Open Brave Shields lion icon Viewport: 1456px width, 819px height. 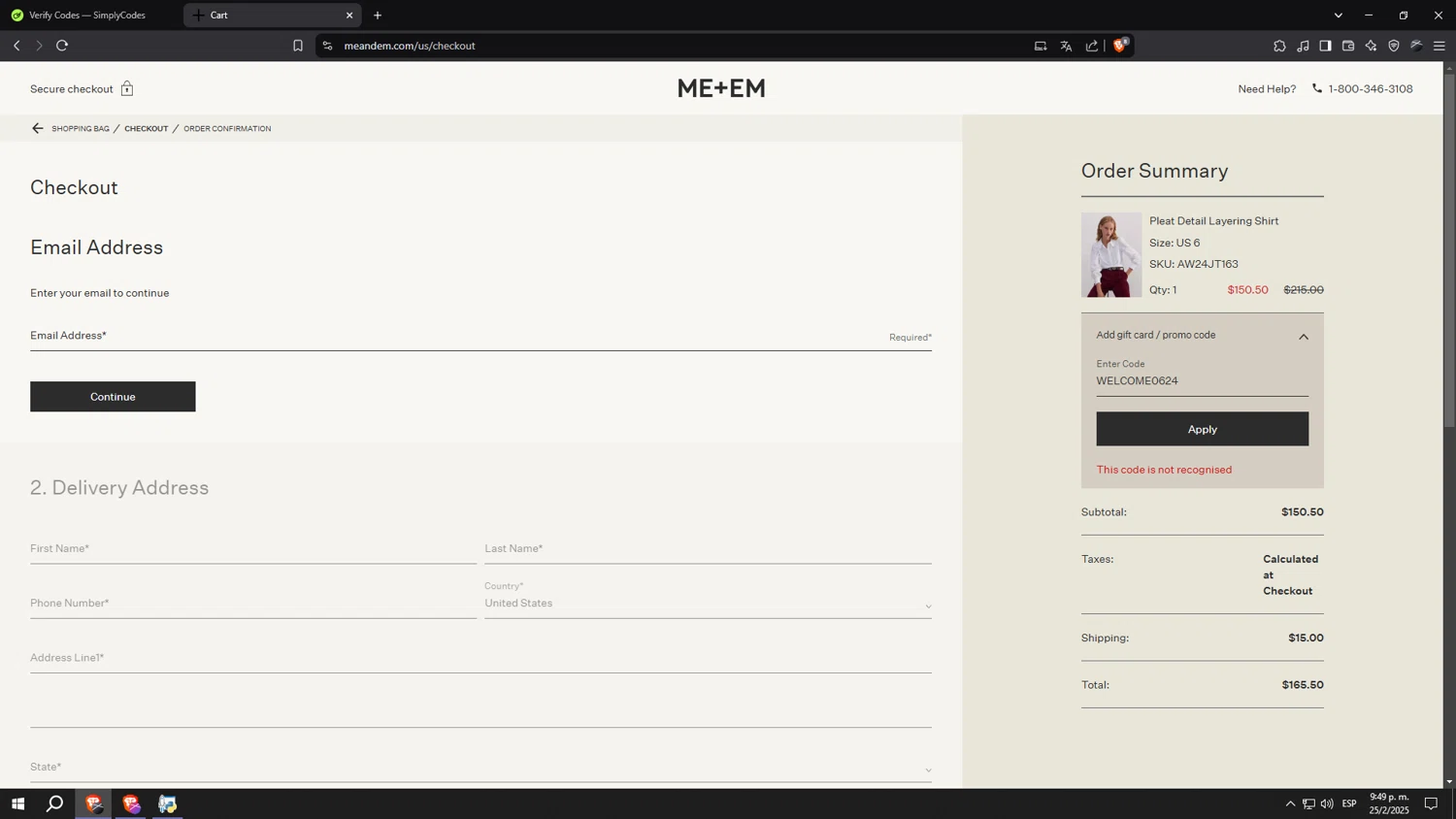pos(1120,45)
